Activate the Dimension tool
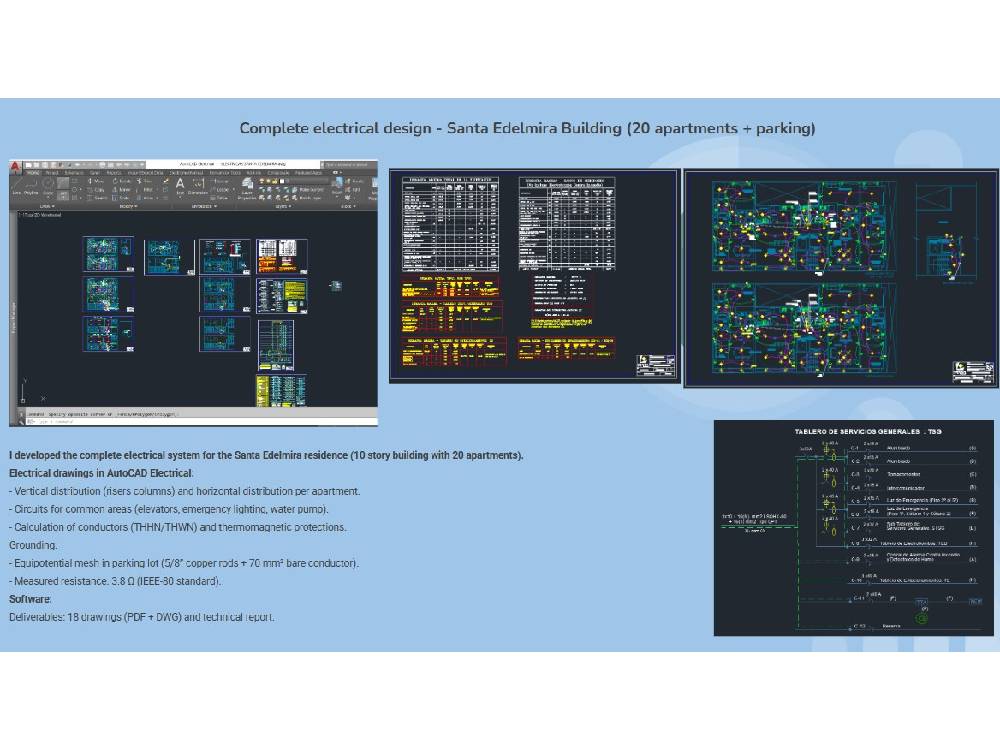Viewport: 1000px width, 750px height. coord(199,185)
